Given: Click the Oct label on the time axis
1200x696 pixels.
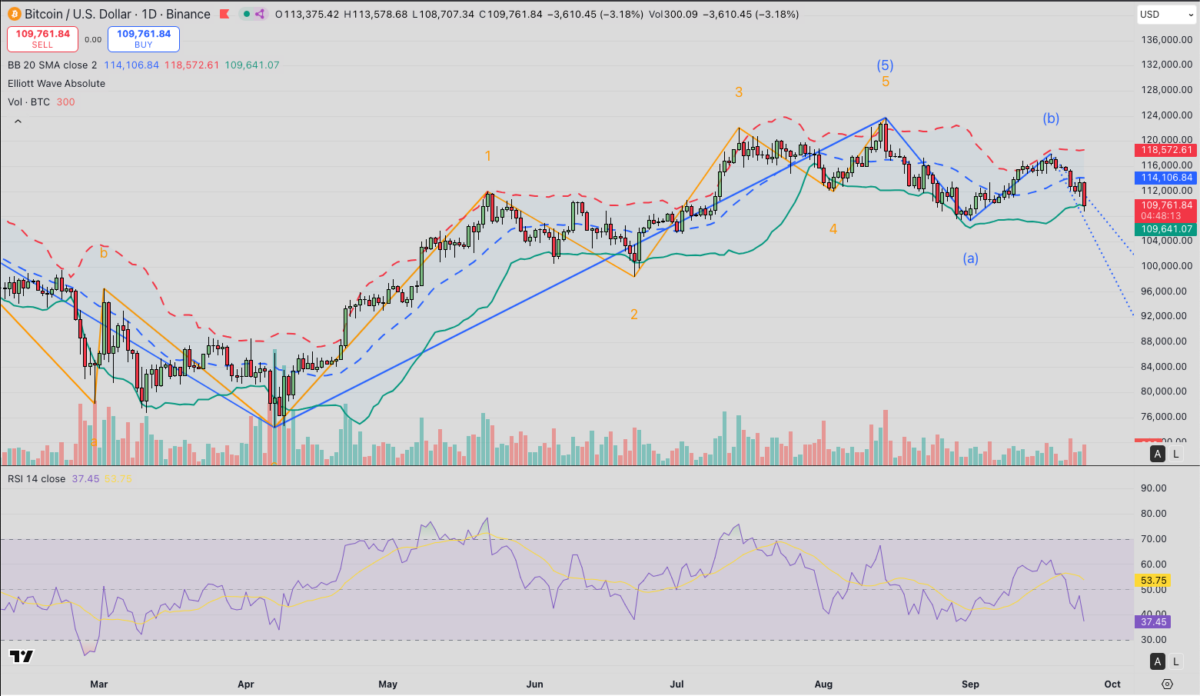Looking at the screenshot, I should pyautogui.click(x=1113, y=684).
